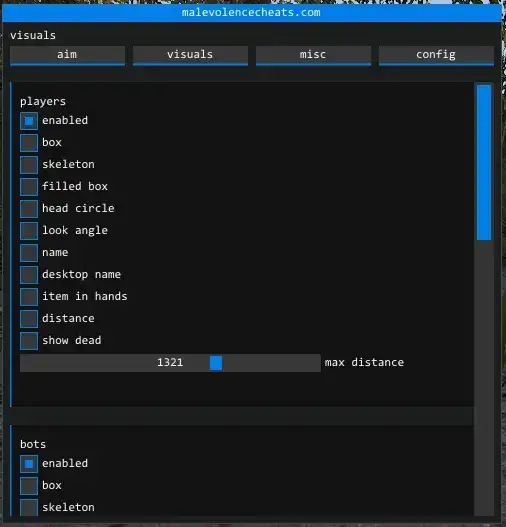Click the malevolencecheats.com title bar
The height and width of the screenshot is (527, 506).
[251, 13]
